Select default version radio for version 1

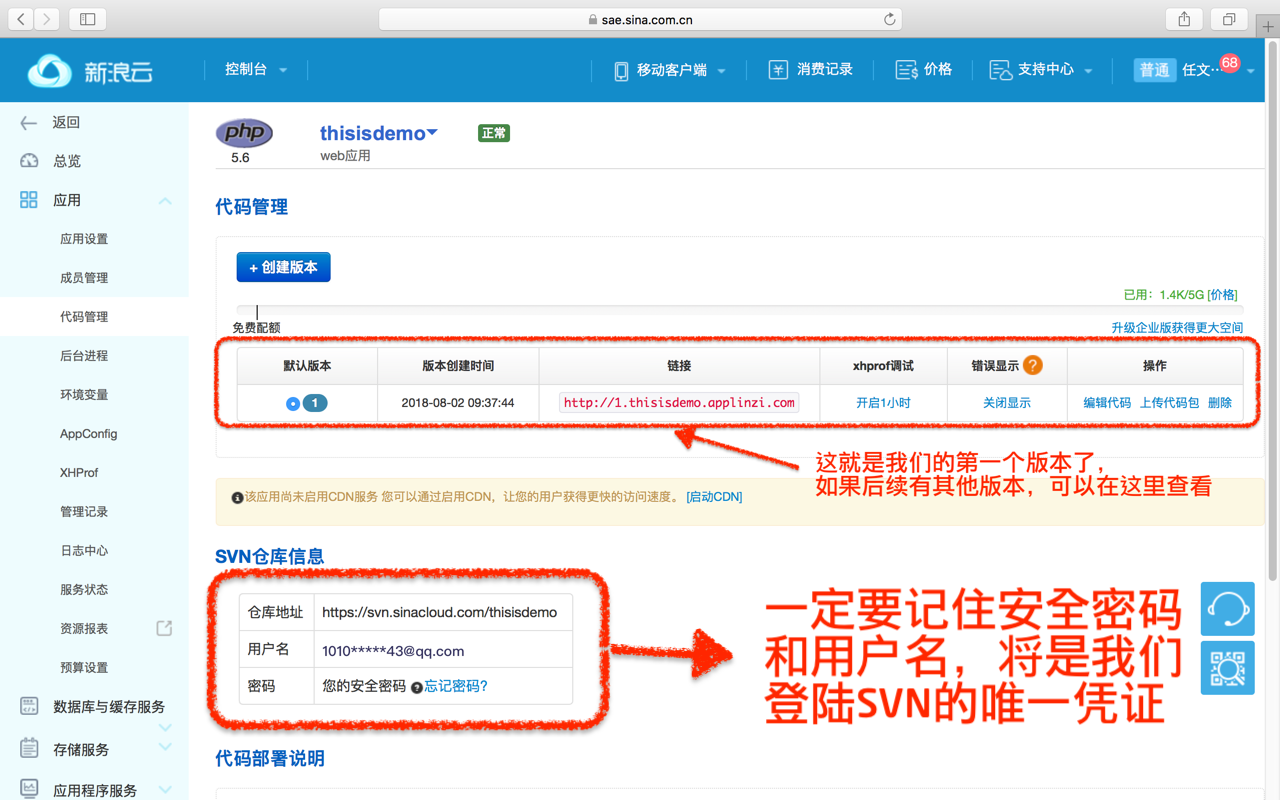(x=293, y=403)
